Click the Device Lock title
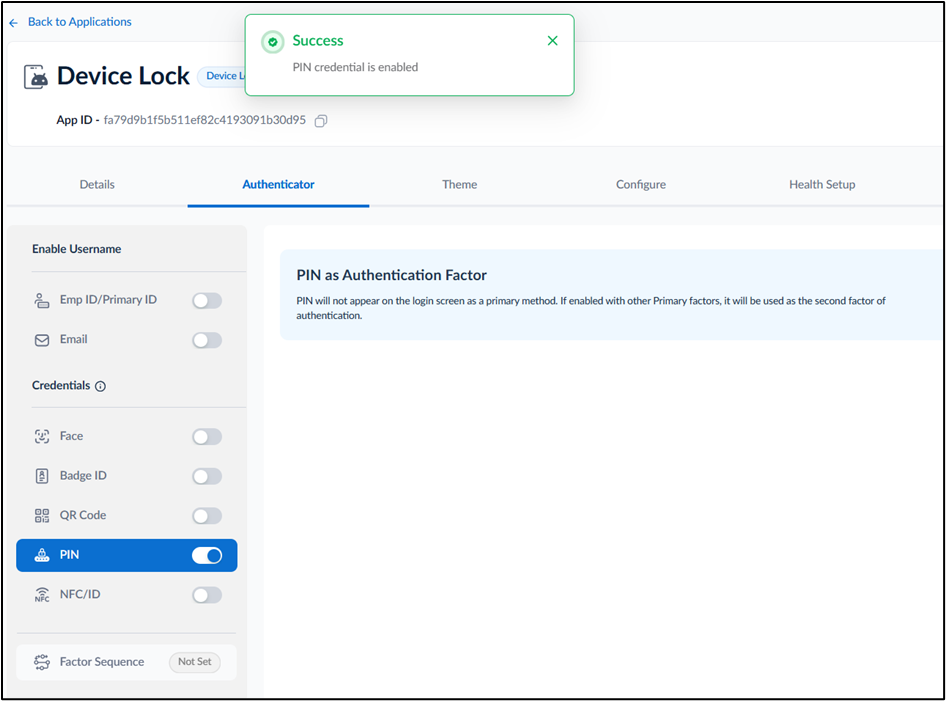The image size is (946, 701). click(123, 76)
